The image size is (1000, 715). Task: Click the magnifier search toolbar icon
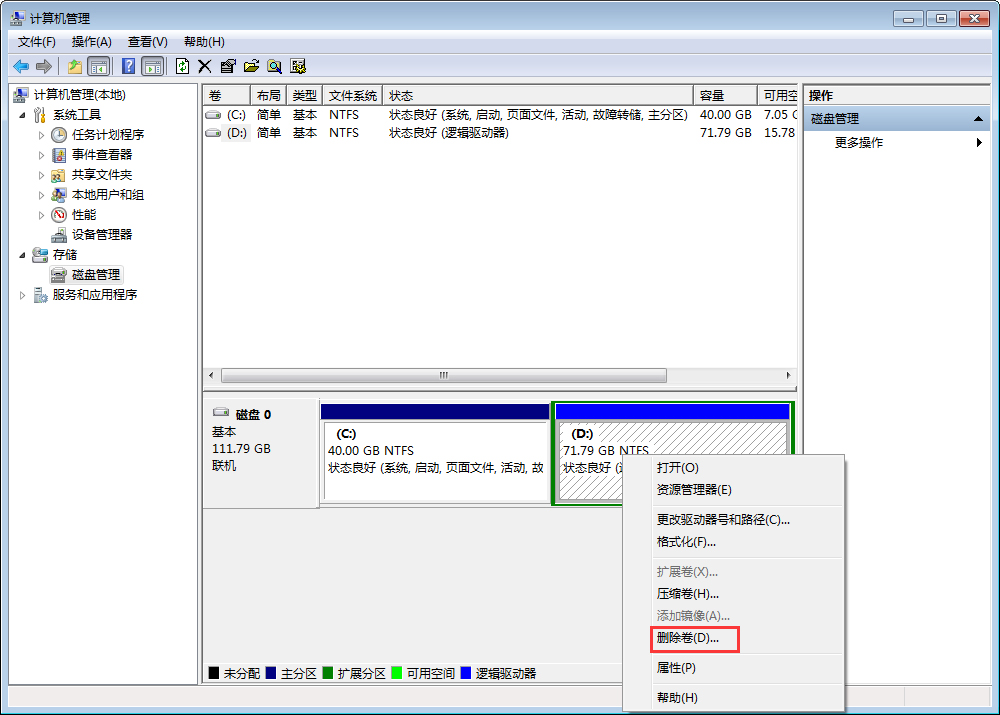pyautogui.click(x=275, y=66)
